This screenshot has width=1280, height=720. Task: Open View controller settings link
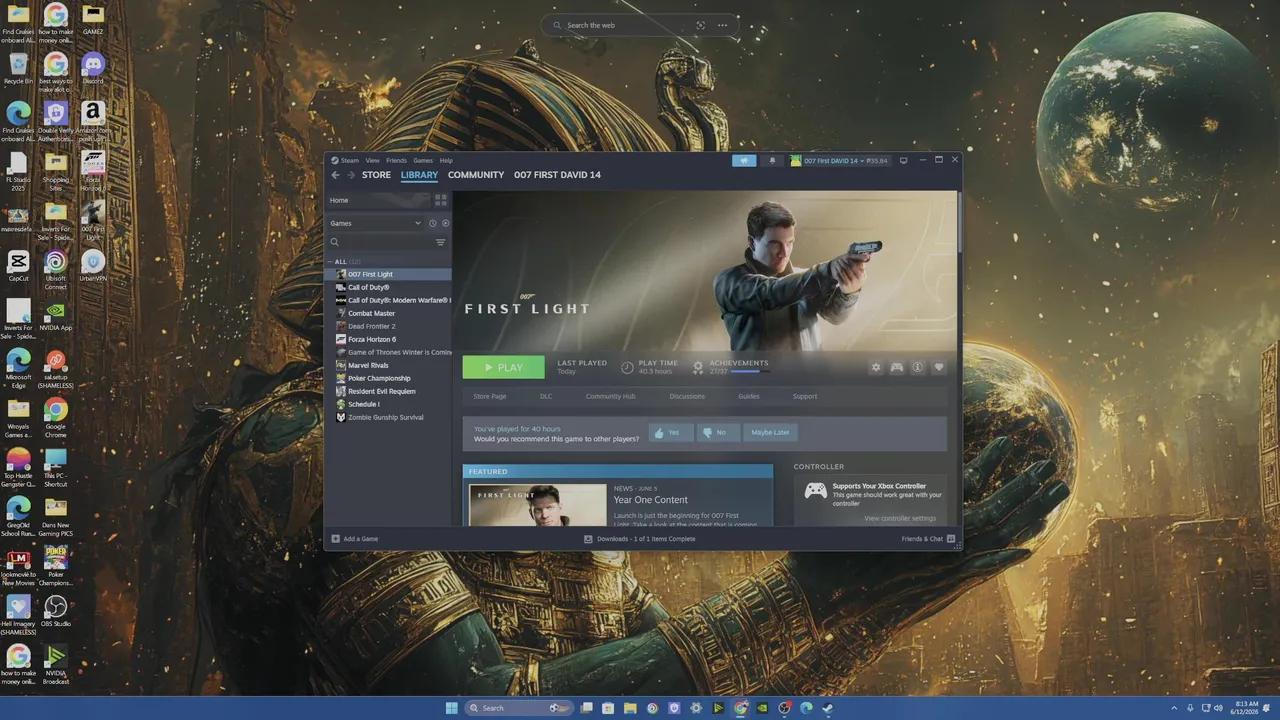(900, 518)
